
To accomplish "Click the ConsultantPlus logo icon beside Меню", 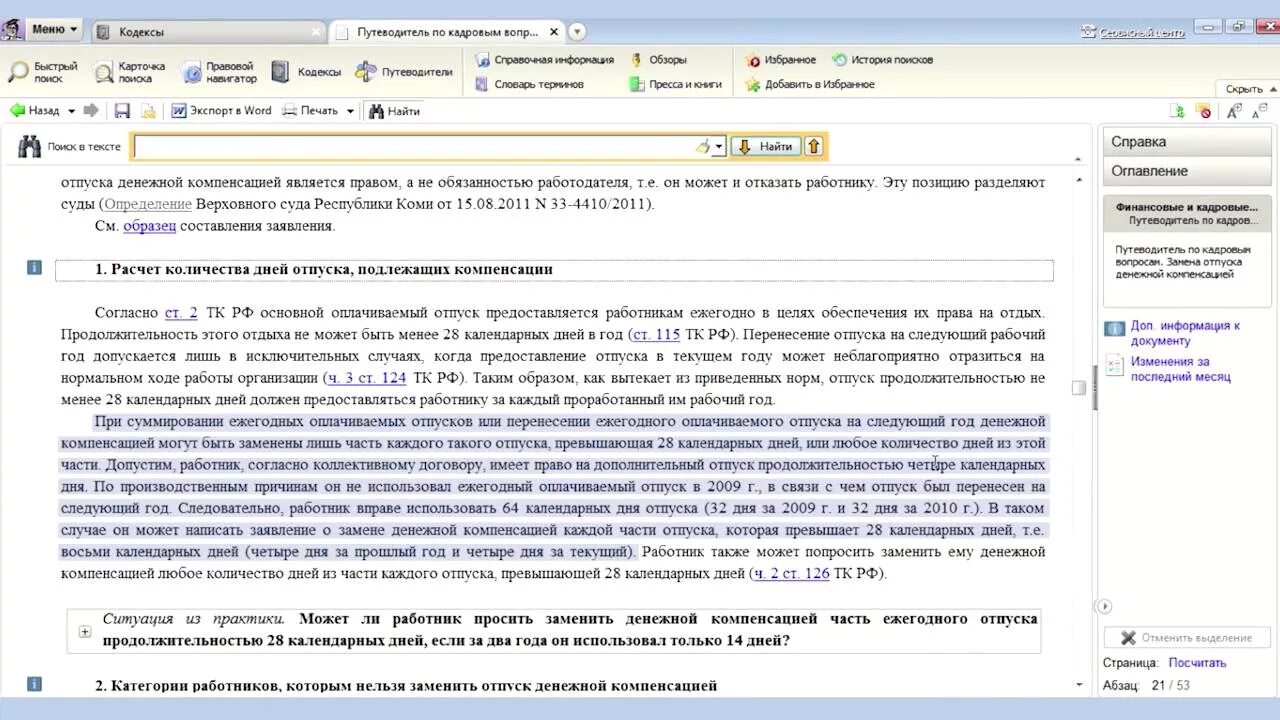I will [13, 30].
